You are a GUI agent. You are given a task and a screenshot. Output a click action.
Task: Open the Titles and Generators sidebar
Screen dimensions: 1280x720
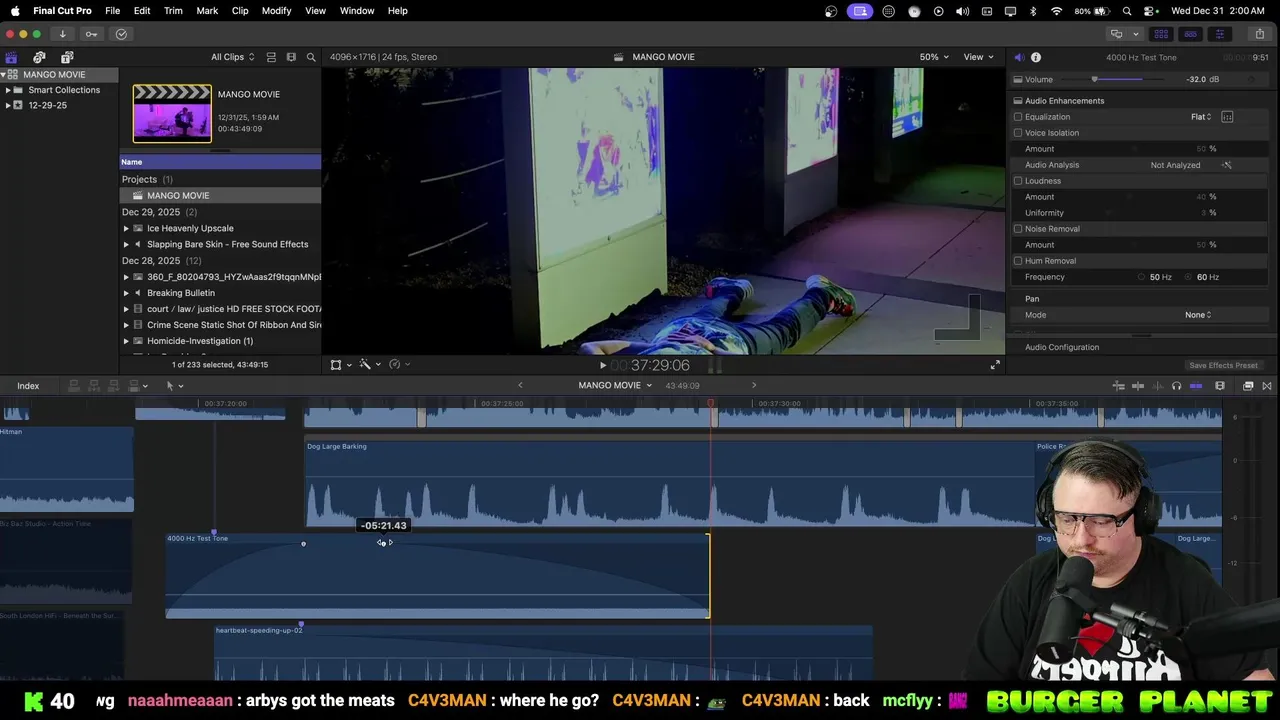coord(67,57)
